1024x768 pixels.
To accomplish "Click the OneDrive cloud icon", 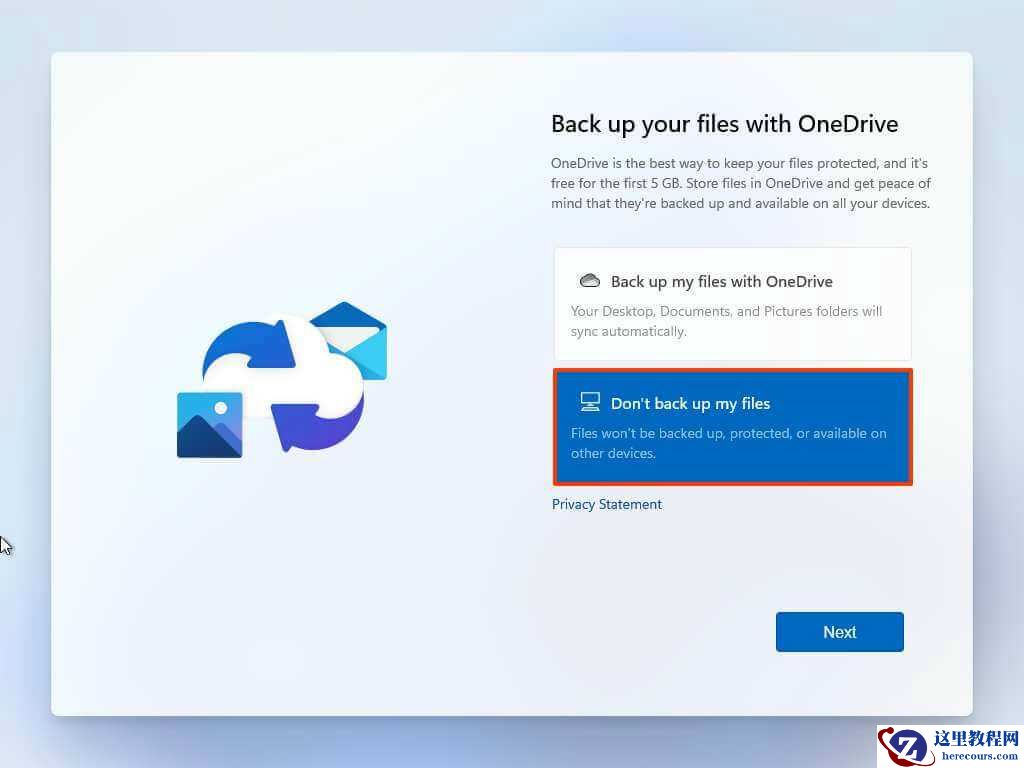I will click(589, 281).
